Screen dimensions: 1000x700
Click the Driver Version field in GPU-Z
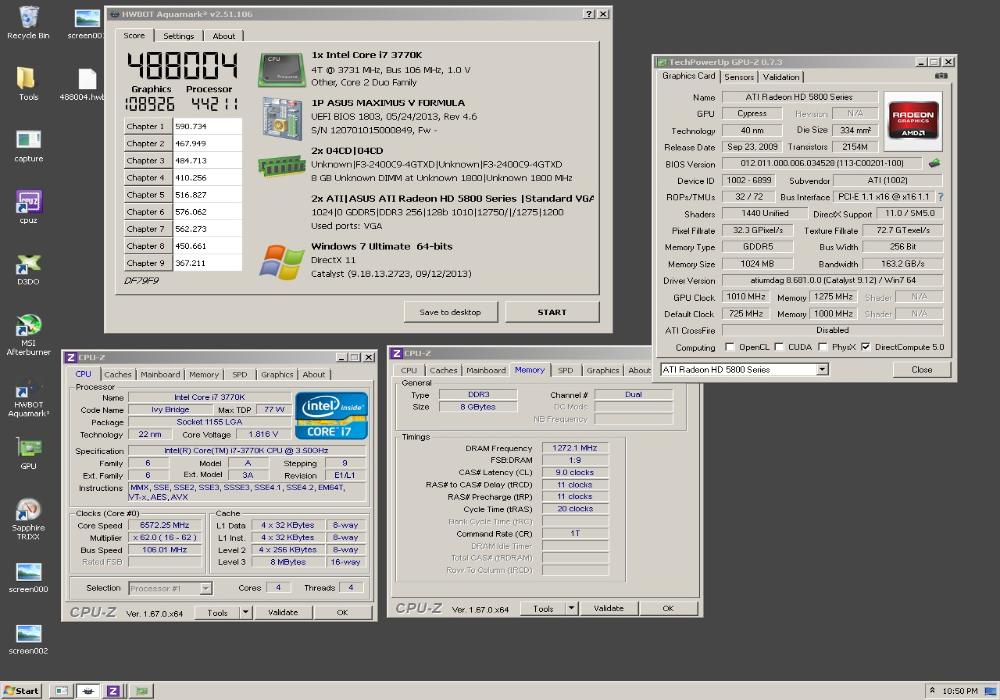pos(832,281)
